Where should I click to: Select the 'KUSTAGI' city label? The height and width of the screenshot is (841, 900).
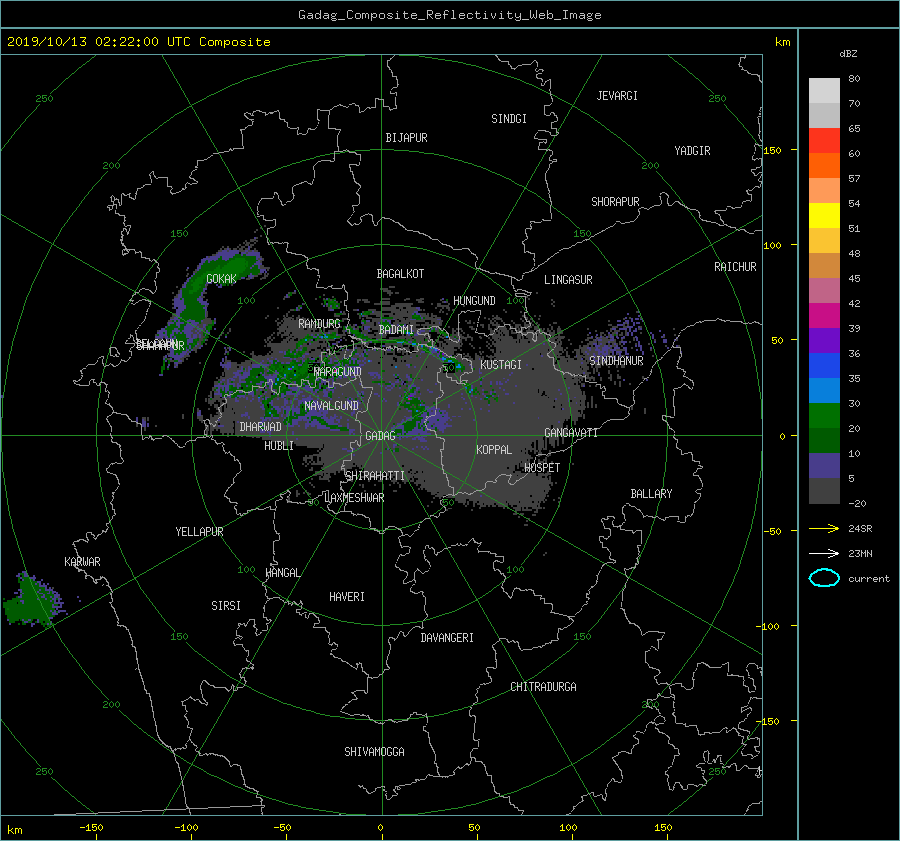pos(501,365)
